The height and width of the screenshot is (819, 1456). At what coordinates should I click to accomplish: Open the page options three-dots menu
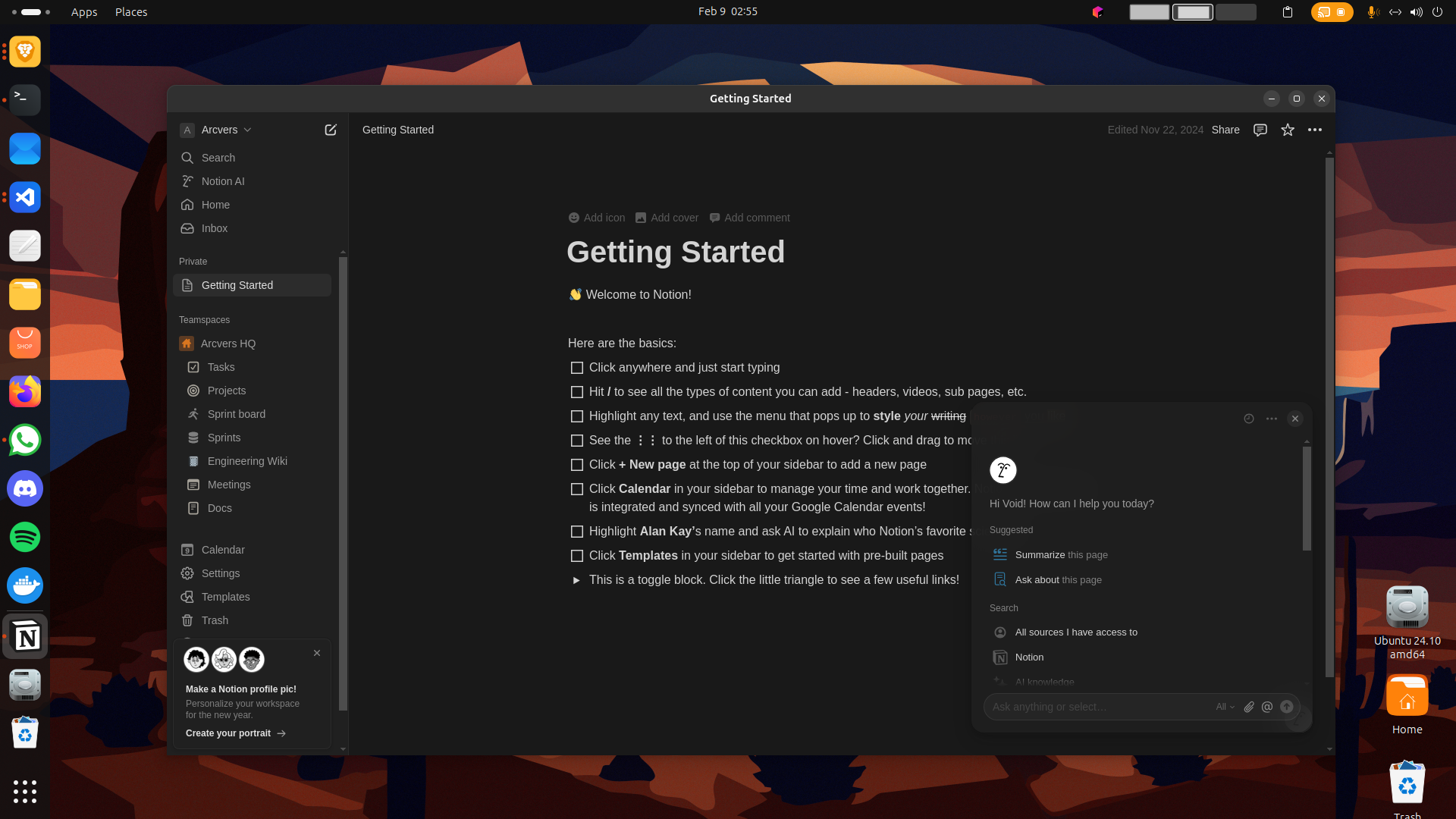coord(1315,130)
